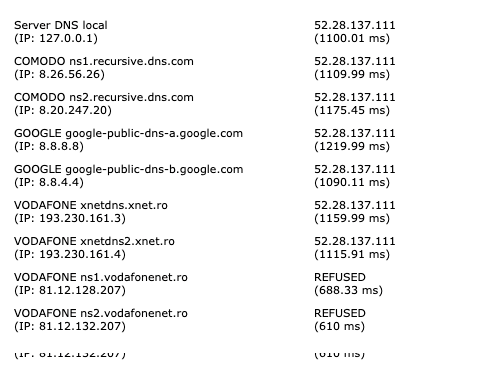
Task: Click the REFUSED result for ns2.vodafonenet.ro
Action: coord(340,313)
